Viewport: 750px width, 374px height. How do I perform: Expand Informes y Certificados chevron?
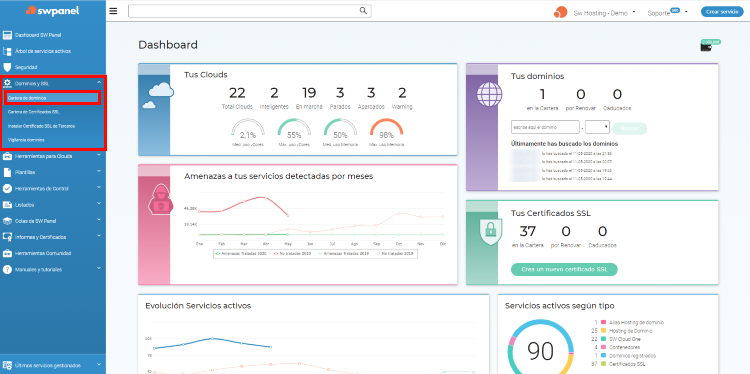[x=99, y=236]
